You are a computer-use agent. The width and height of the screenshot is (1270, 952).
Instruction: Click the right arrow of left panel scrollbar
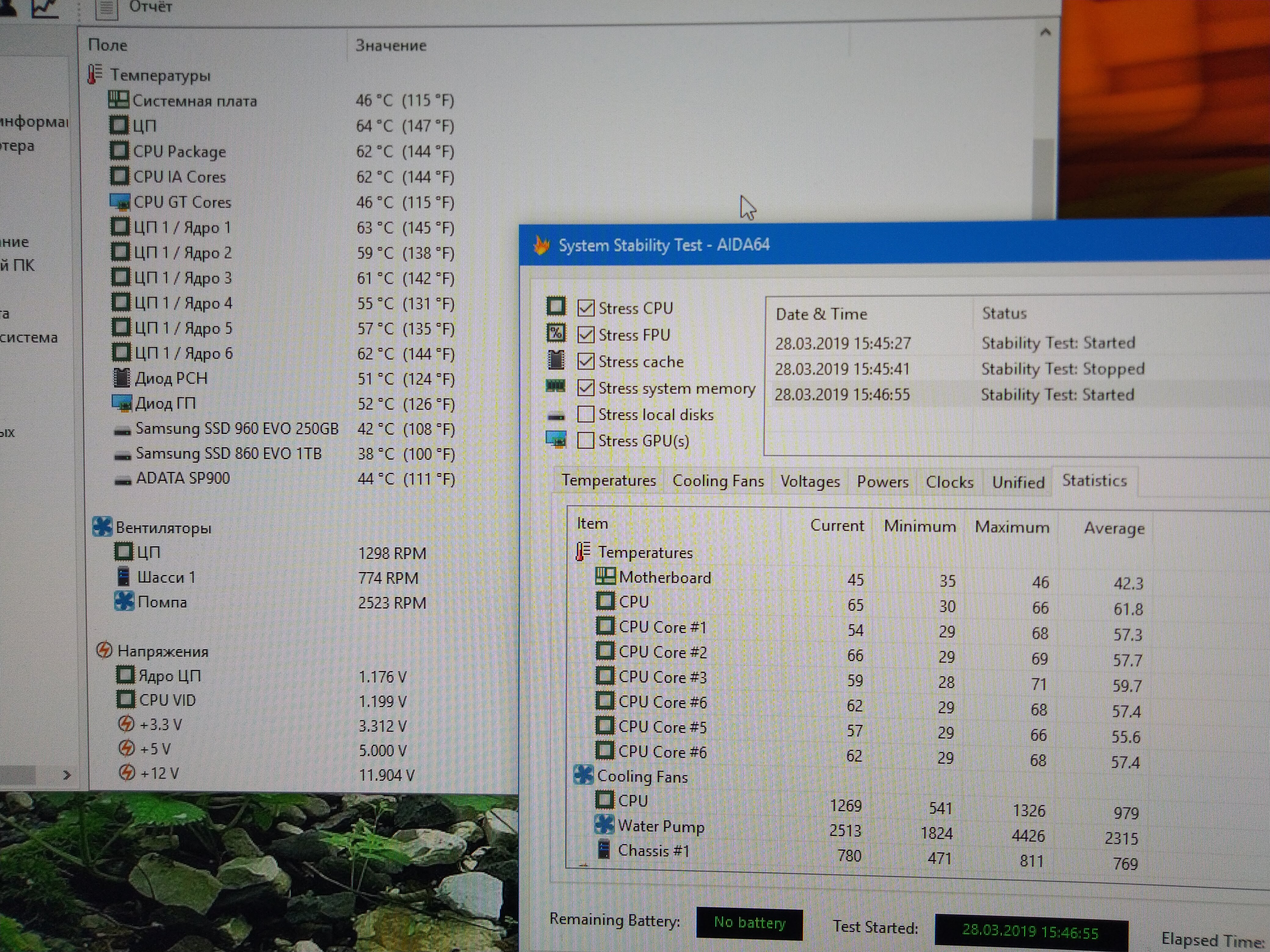[x=67, y=775]
